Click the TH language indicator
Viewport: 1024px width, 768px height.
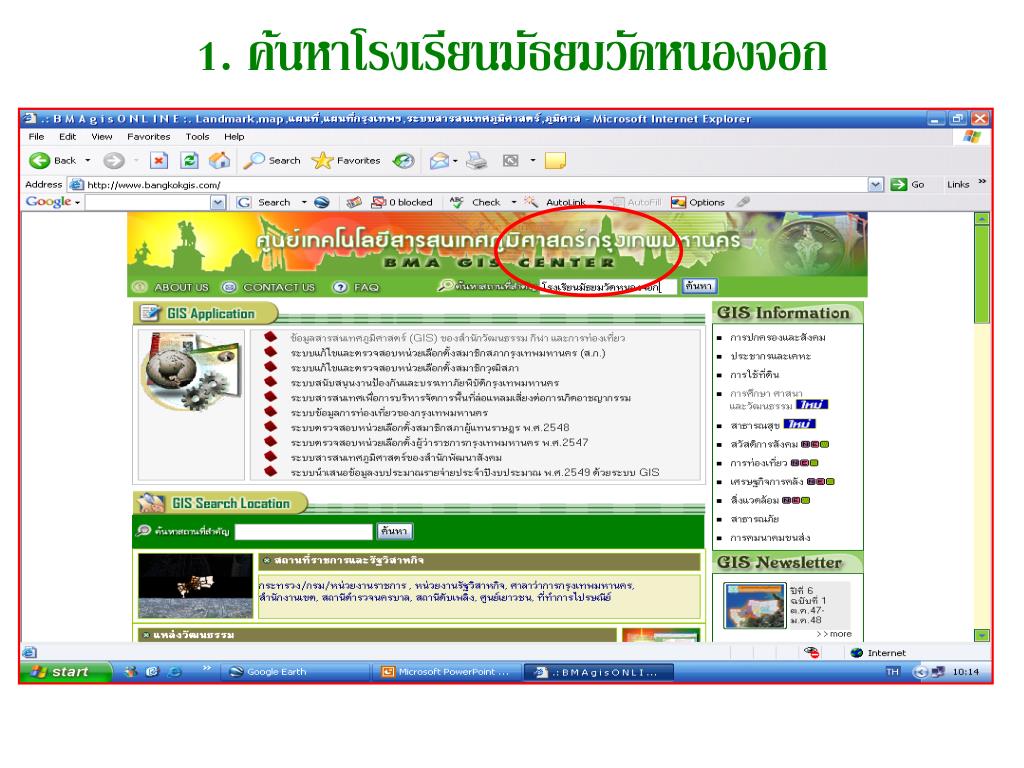(893, 672)
